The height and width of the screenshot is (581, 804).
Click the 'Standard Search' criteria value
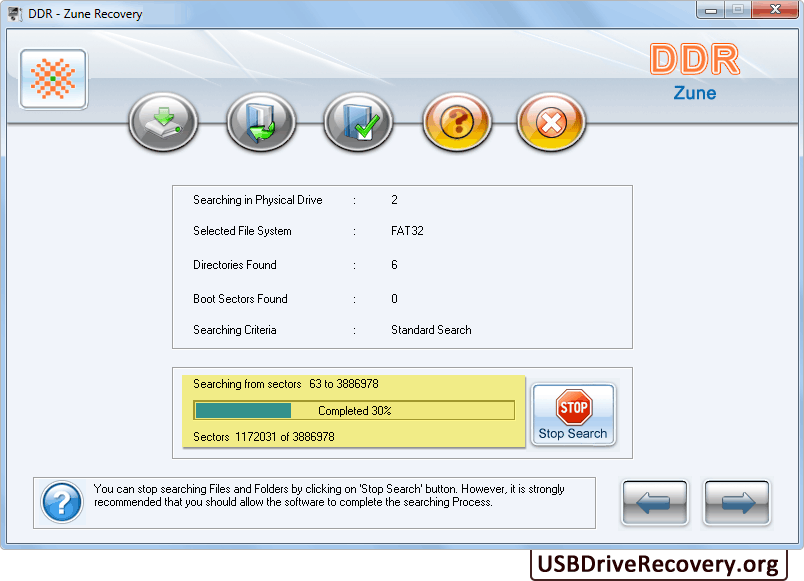click(431, 330)
